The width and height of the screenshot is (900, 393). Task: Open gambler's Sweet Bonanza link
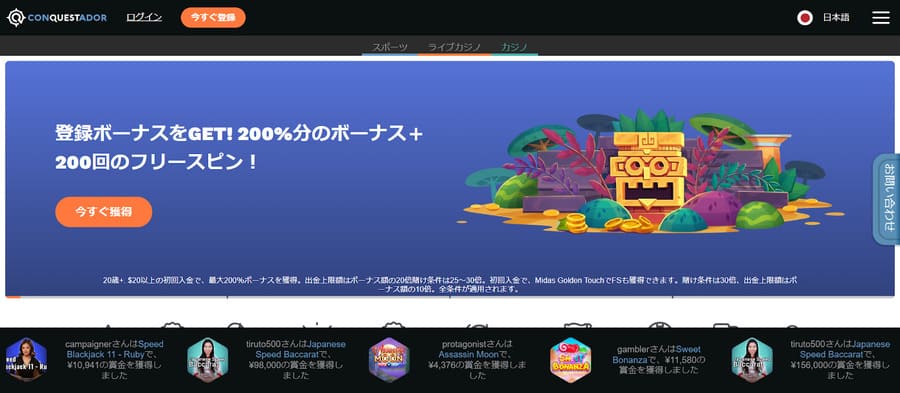[x=658, y=355]
